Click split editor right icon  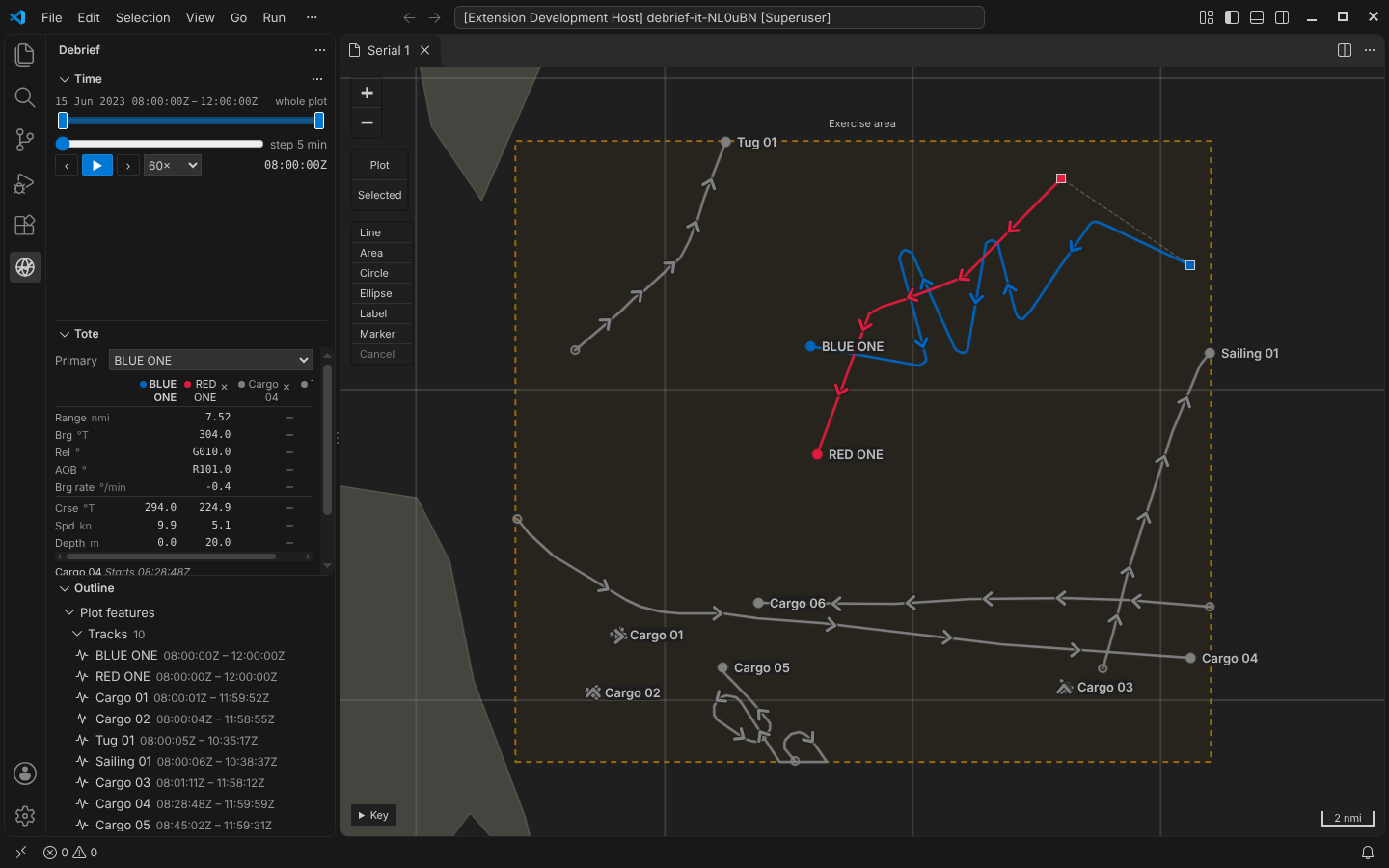pyautogui.click(x=1345, y=50)
